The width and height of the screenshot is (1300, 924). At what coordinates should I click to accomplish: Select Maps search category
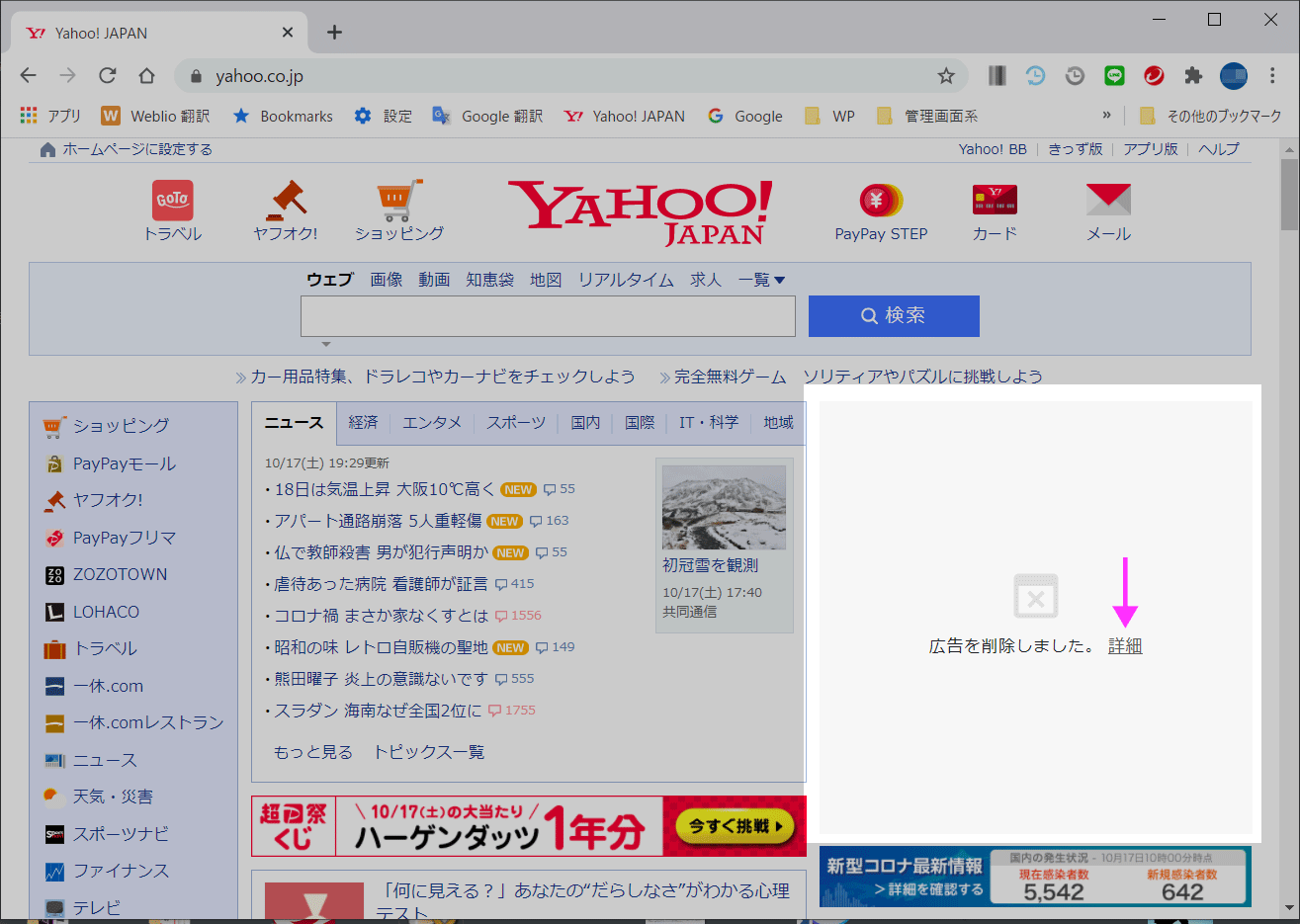pos(546,280)
